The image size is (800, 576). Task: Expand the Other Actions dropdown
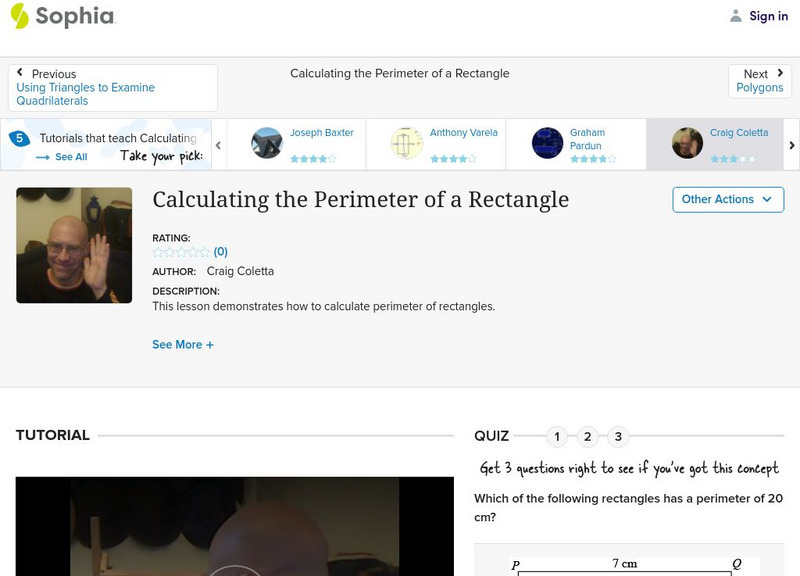(x=728, y=199)
